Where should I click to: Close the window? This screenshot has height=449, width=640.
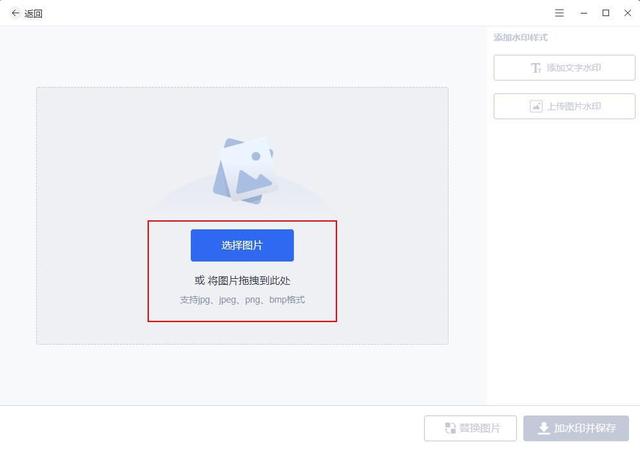pos(628,13)
